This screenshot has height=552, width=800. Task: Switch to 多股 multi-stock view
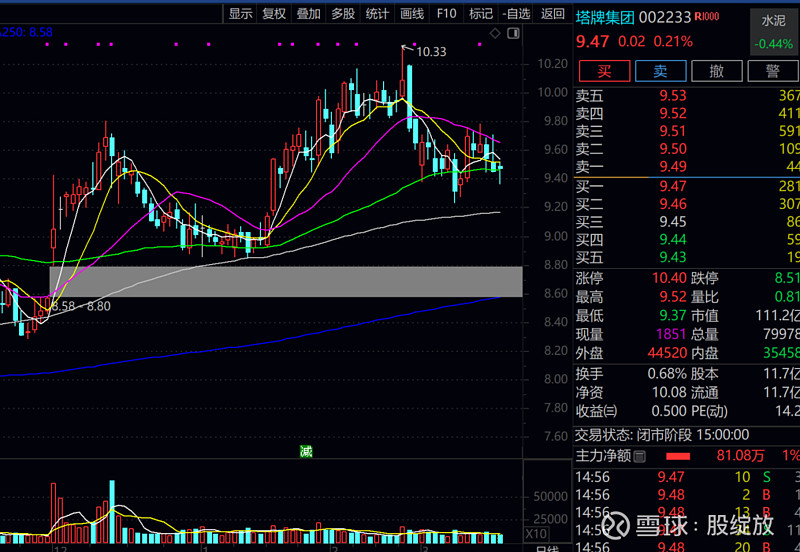[343, 13]
